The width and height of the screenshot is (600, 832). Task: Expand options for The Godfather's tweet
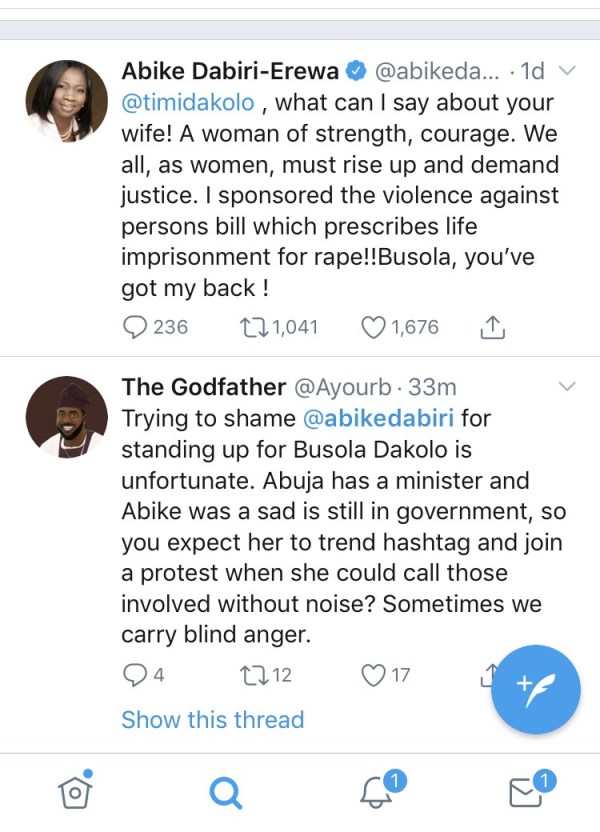[x=566, y=387]
